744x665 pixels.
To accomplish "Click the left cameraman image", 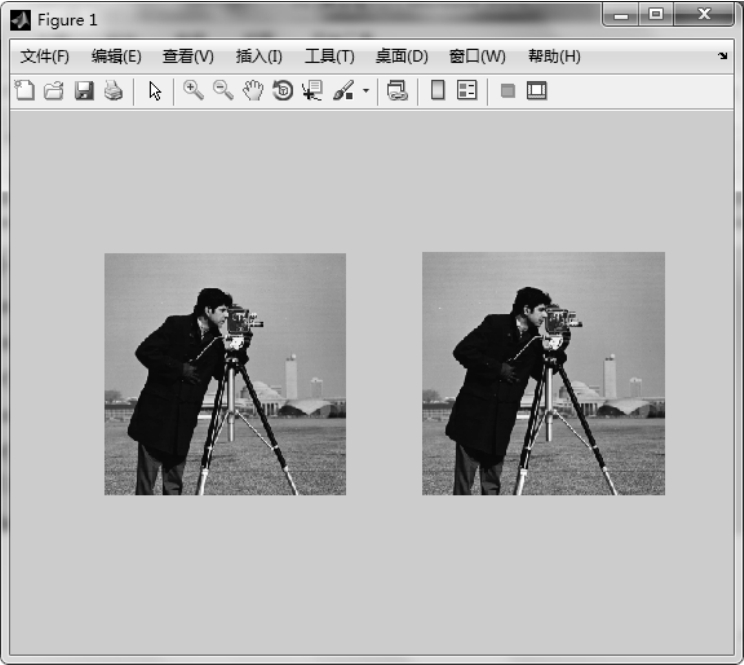I will click(x=225, y=374).
